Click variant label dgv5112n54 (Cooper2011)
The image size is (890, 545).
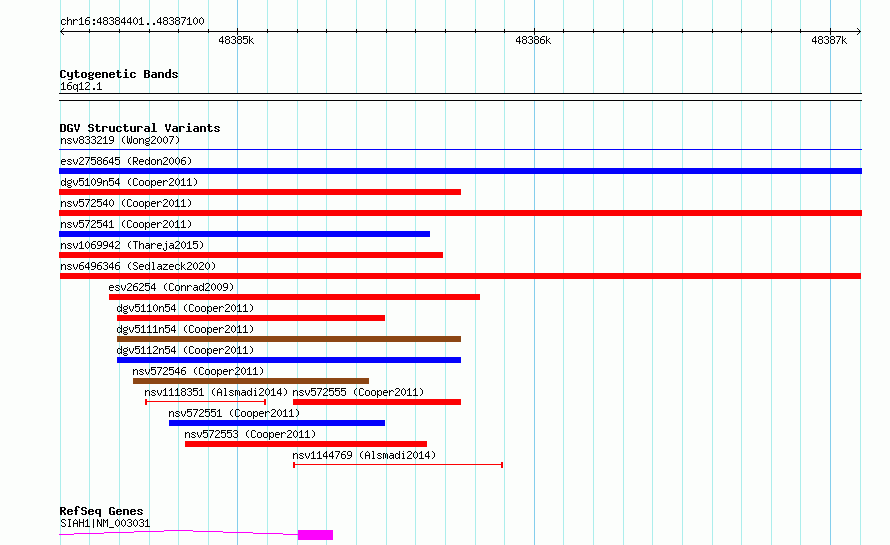(x=185, y=350)
